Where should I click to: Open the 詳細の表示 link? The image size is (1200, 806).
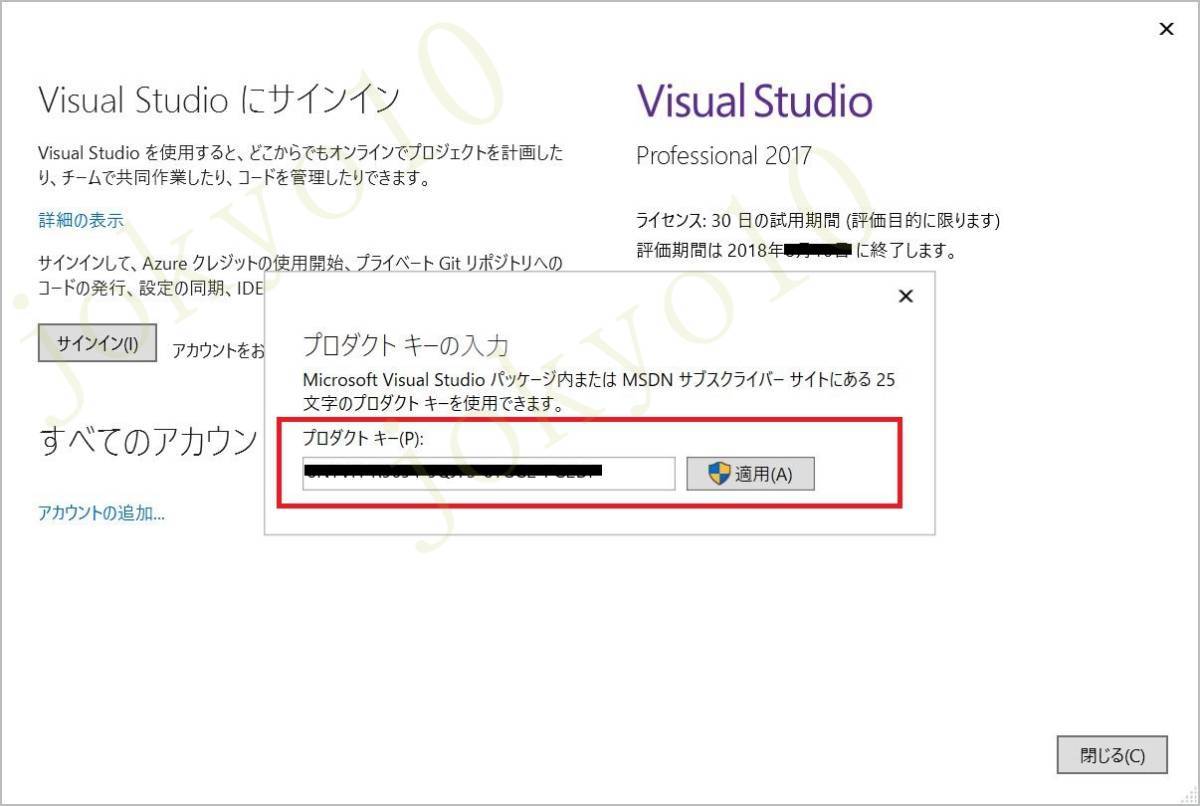pyautogui.click(x=80, y=220)
